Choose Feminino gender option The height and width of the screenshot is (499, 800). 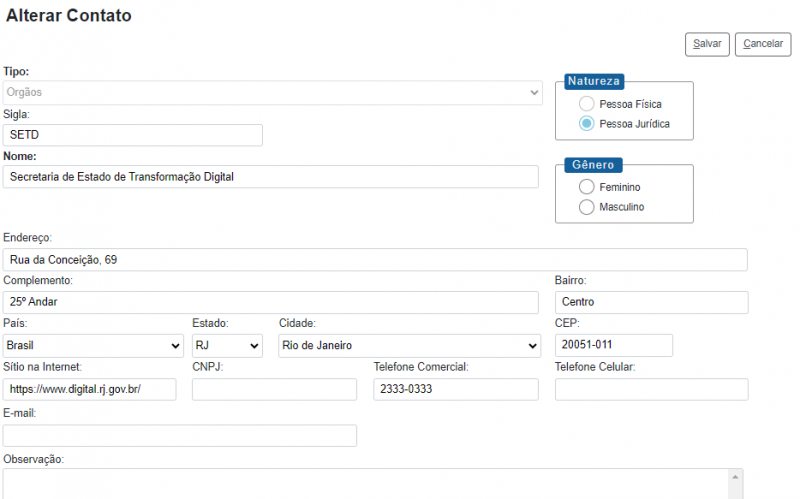point(586,187)
